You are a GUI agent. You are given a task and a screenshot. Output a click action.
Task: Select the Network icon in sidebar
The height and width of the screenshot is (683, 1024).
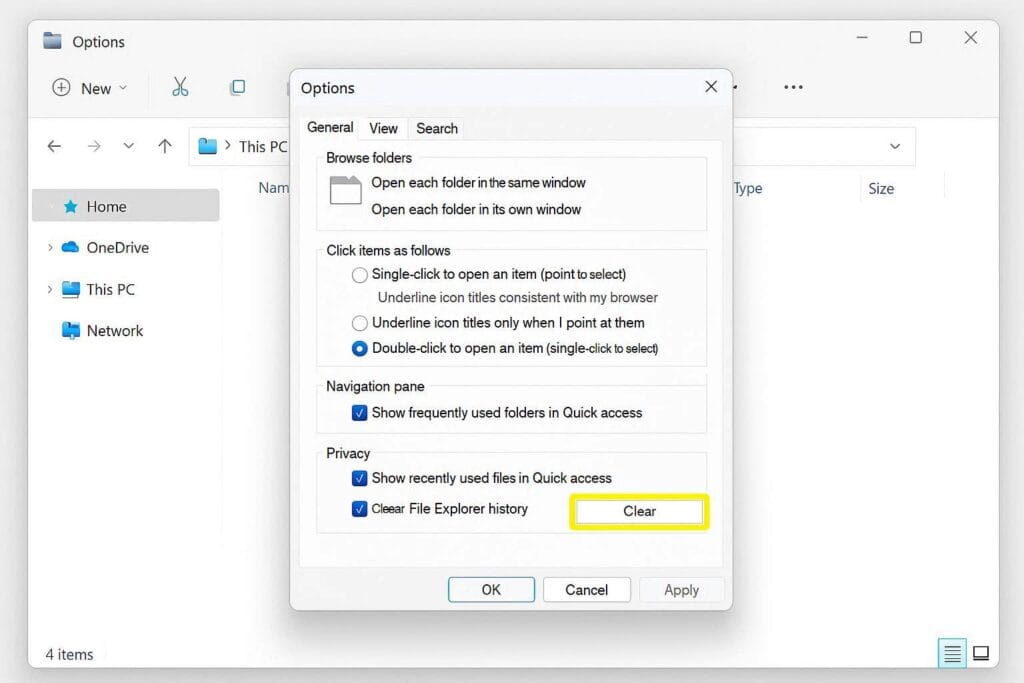[x=71, y=331]
